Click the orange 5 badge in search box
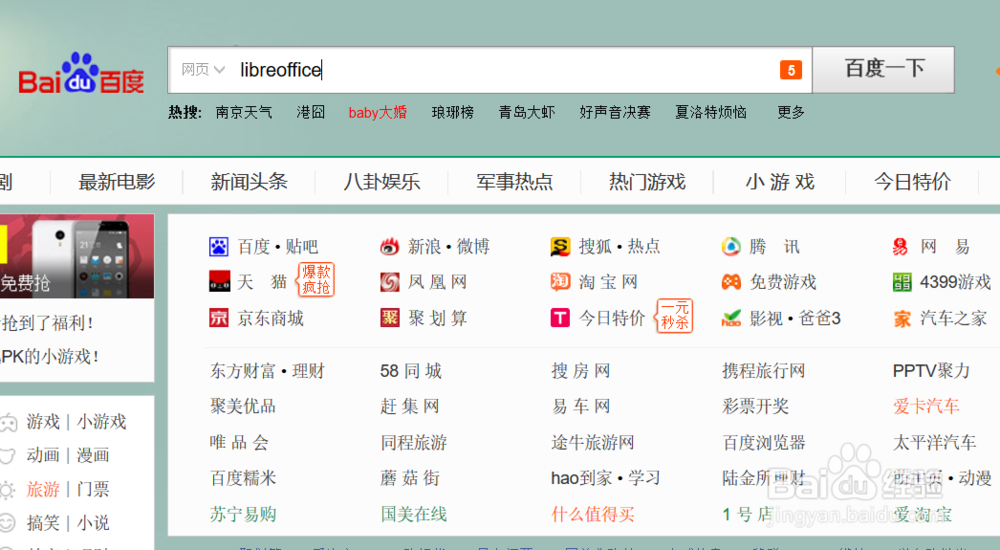Viewport: 1000px width, 550px height. point(791,70)
